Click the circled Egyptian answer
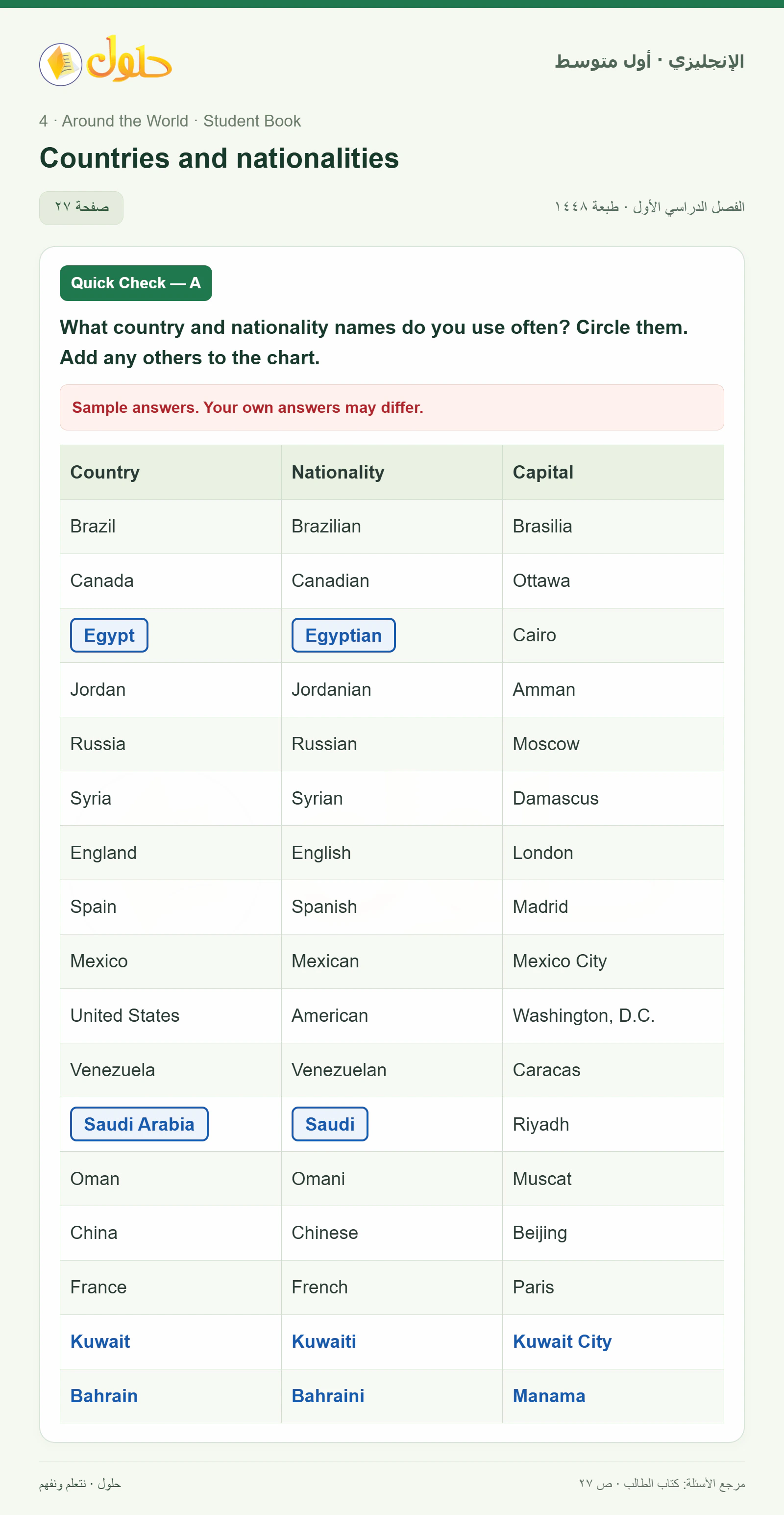The height and width of the screenshot is (1515, 784). [343, 635]
